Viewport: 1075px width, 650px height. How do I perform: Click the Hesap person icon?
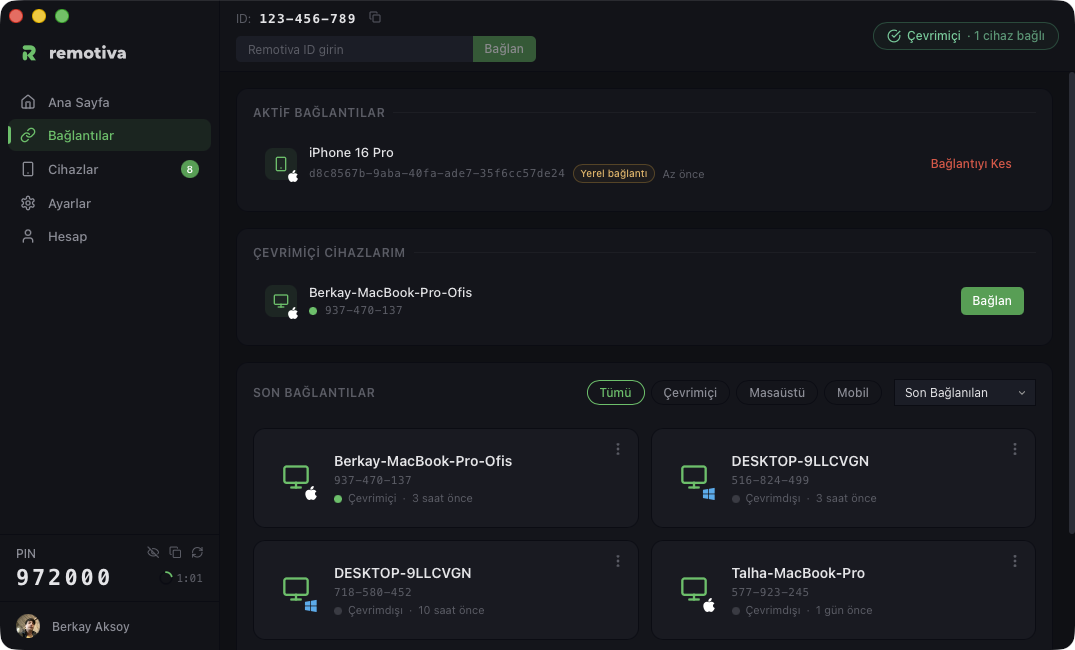click(x=28, y=237)
